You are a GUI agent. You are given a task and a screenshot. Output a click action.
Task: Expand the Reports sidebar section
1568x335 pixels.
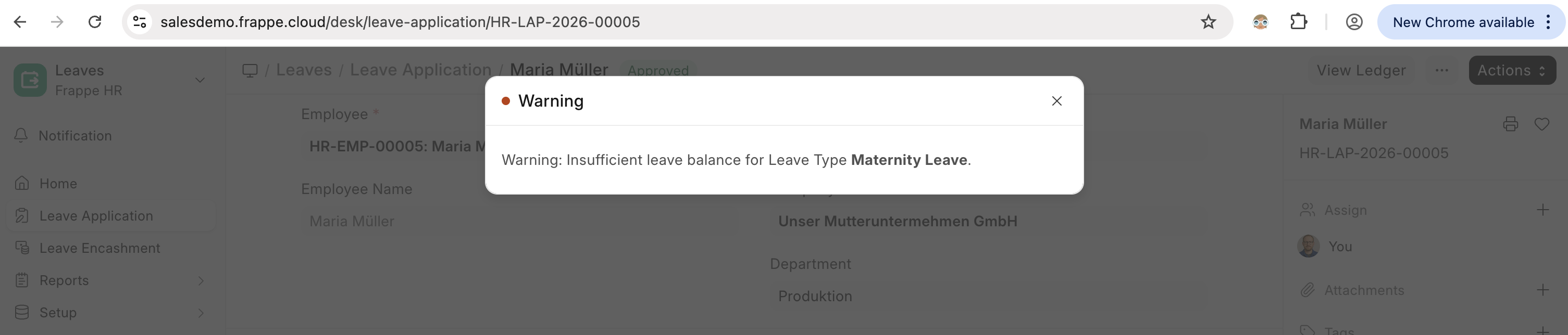click(x=200, y=280)
